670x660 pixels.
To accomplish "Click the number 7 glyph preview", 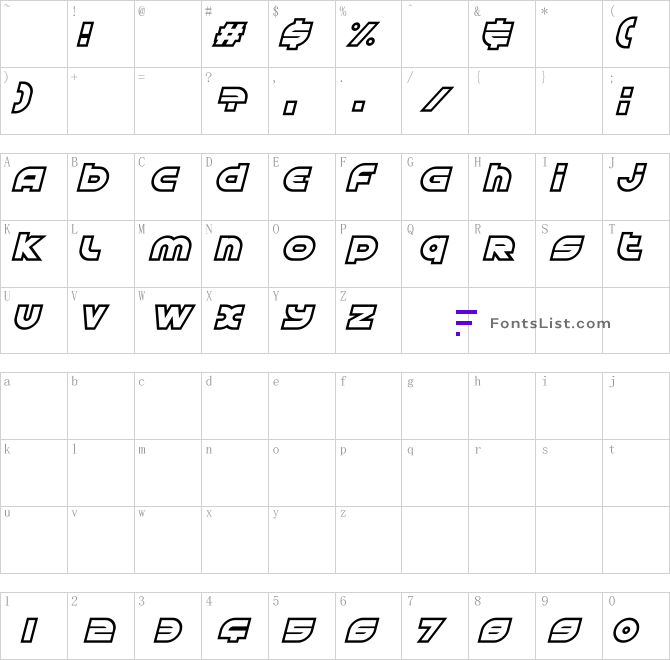I will [x=431, y=630].
